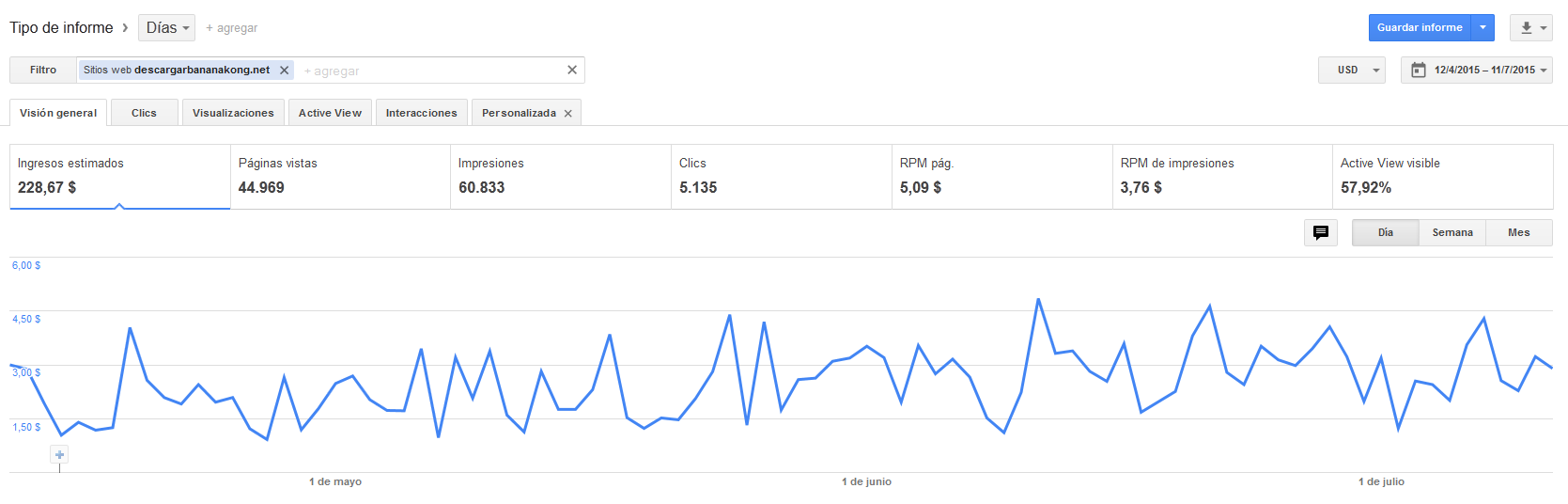Open the chart annotations comment icon

[1320, 232]
